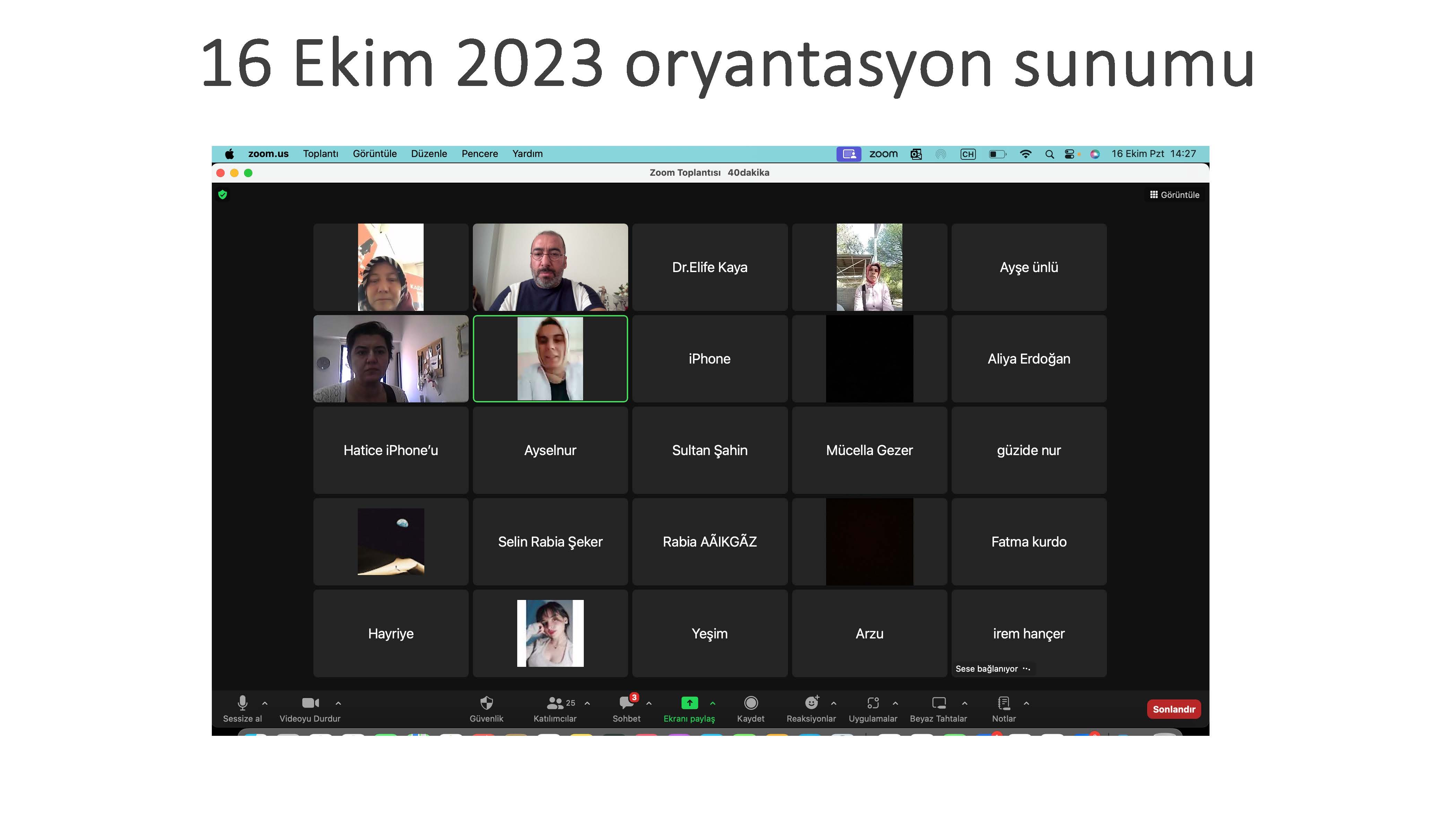Screen dimensions: 1456x819
Task: Select Selin Rabia Şeker participant tile
Action: click(550, 541)
